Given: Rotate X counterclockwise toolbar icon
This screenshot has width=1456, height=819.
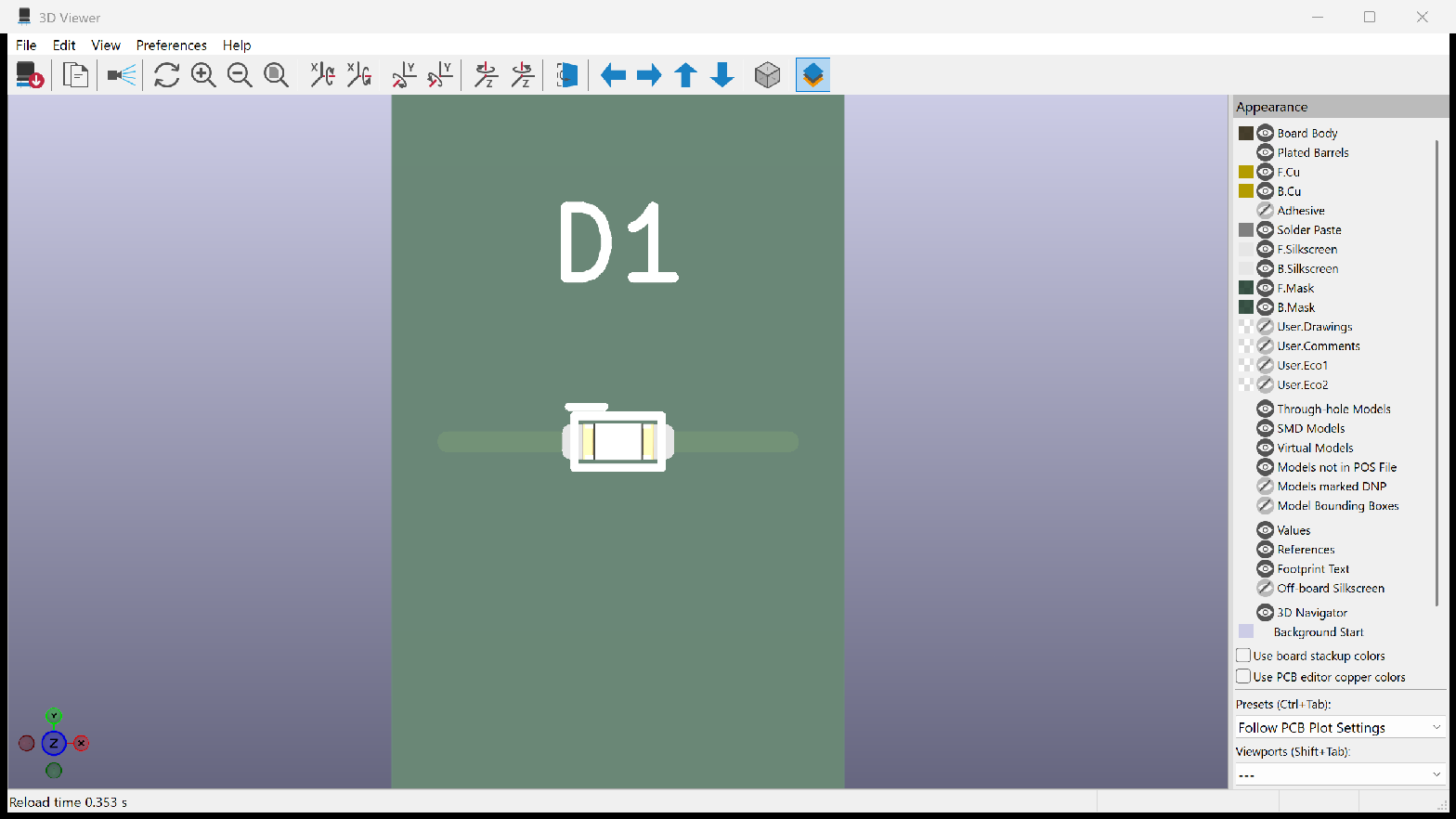Looking at the screenshot, I should pyautogui.click(x=358, y=75).
